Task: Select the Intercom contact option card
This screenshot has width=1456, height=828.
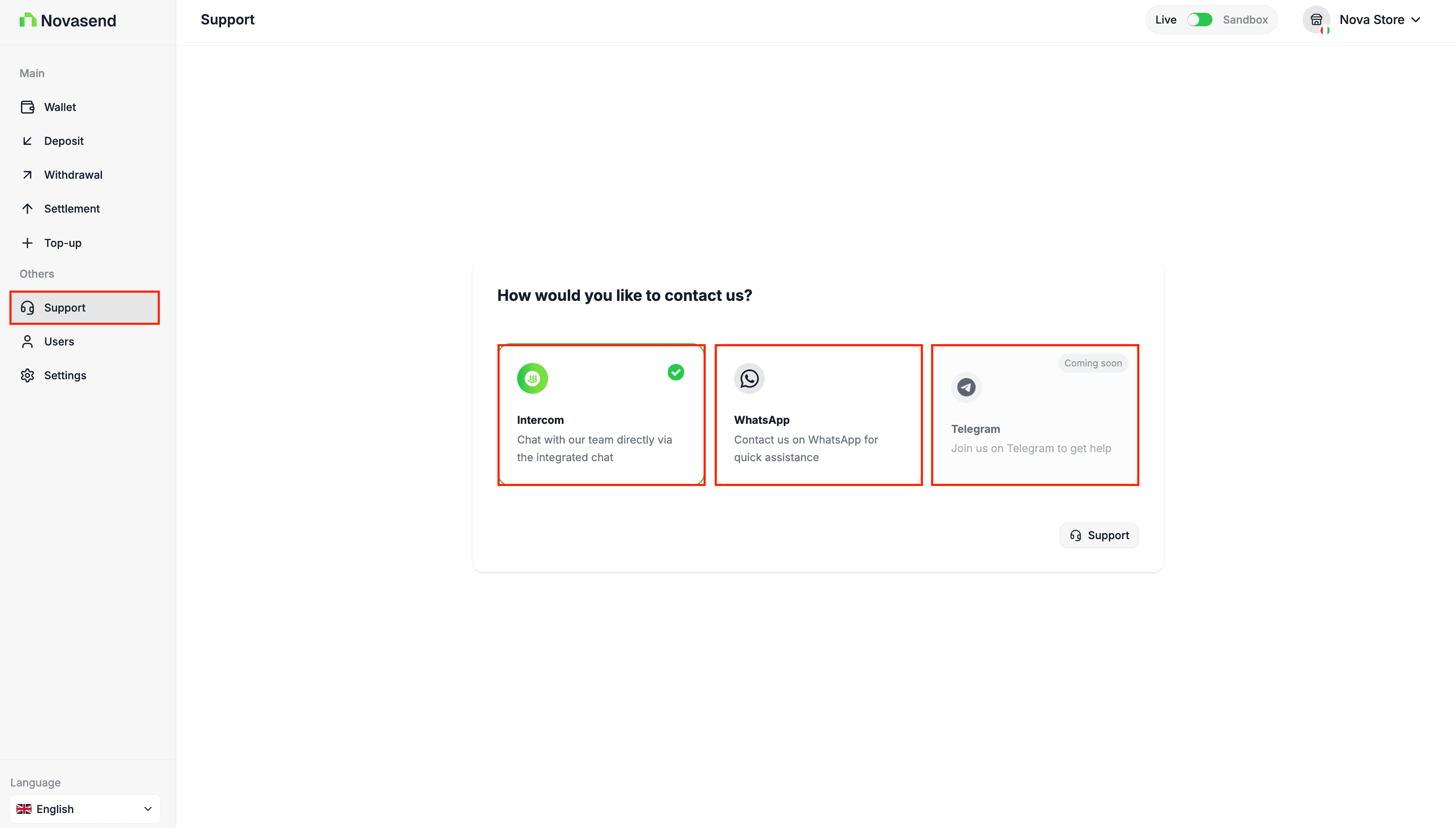Action: 601,414
